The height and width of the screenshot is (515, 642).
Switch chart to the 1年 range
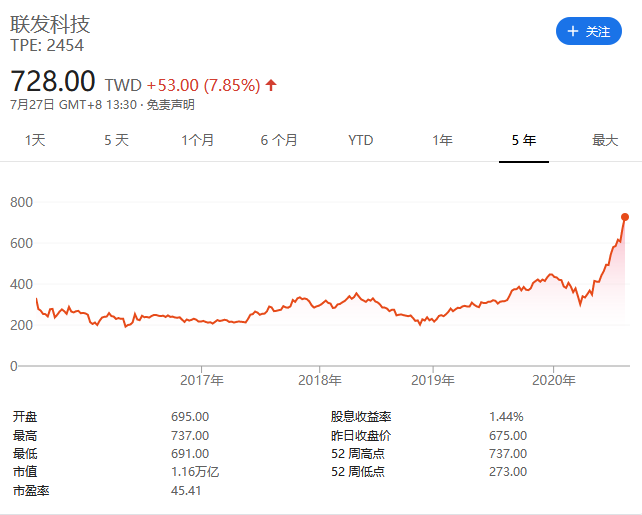coord(442,140)
